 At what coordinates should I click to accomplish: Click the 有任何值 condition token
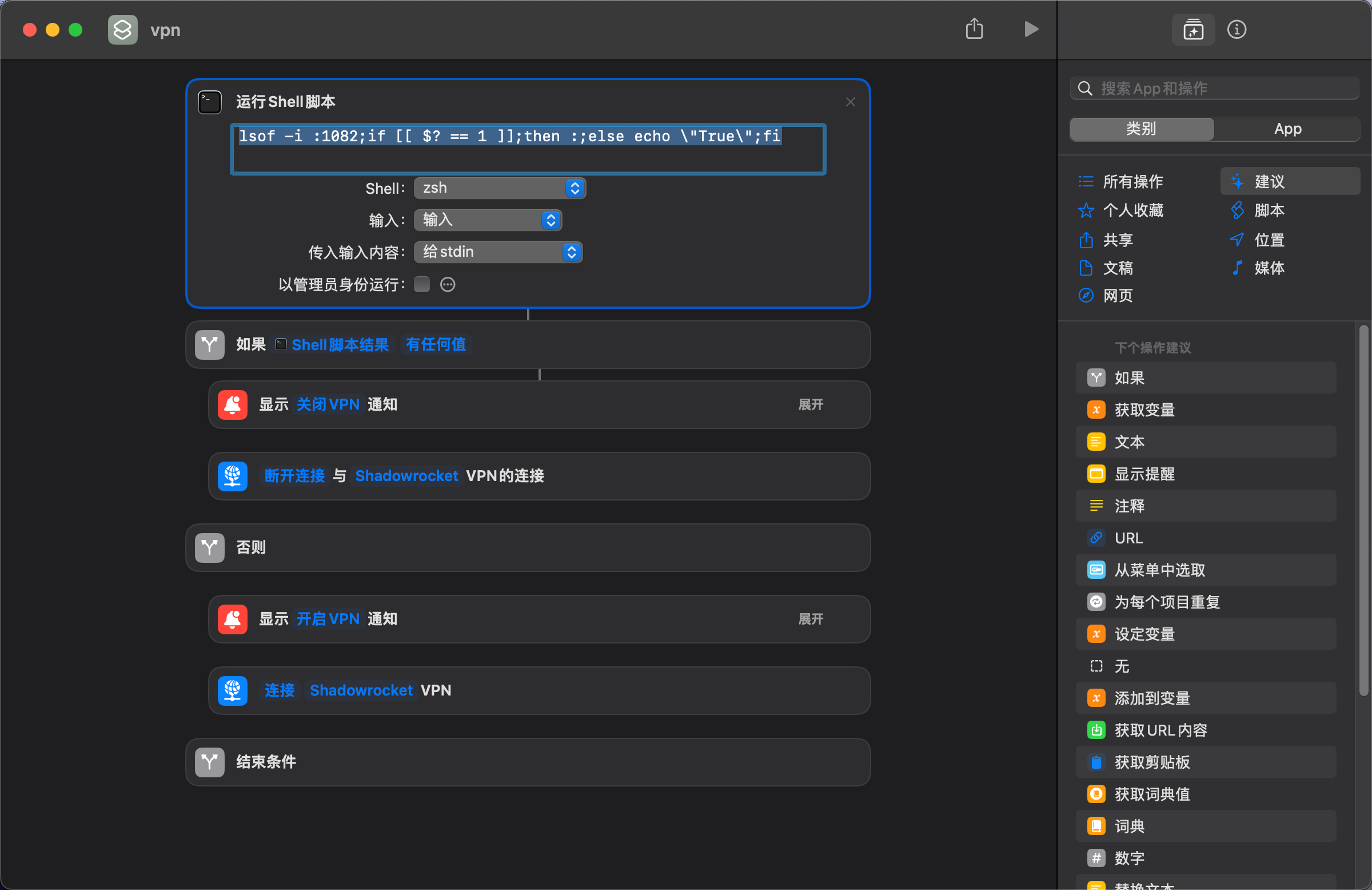[436, 344]
